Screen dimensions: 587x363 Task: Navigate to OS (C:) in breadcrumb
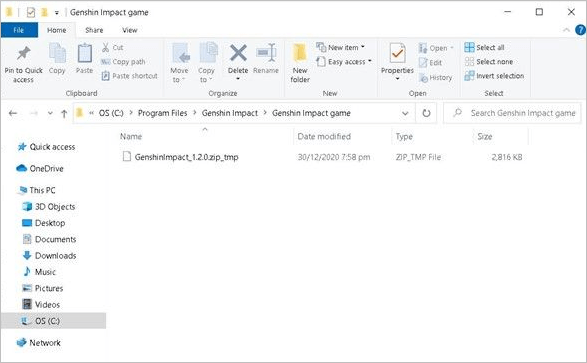point(111,113)
